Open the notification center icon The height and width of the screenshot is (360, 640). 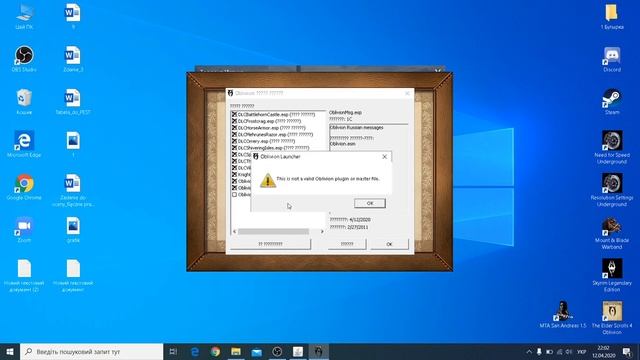coord(627,351)
